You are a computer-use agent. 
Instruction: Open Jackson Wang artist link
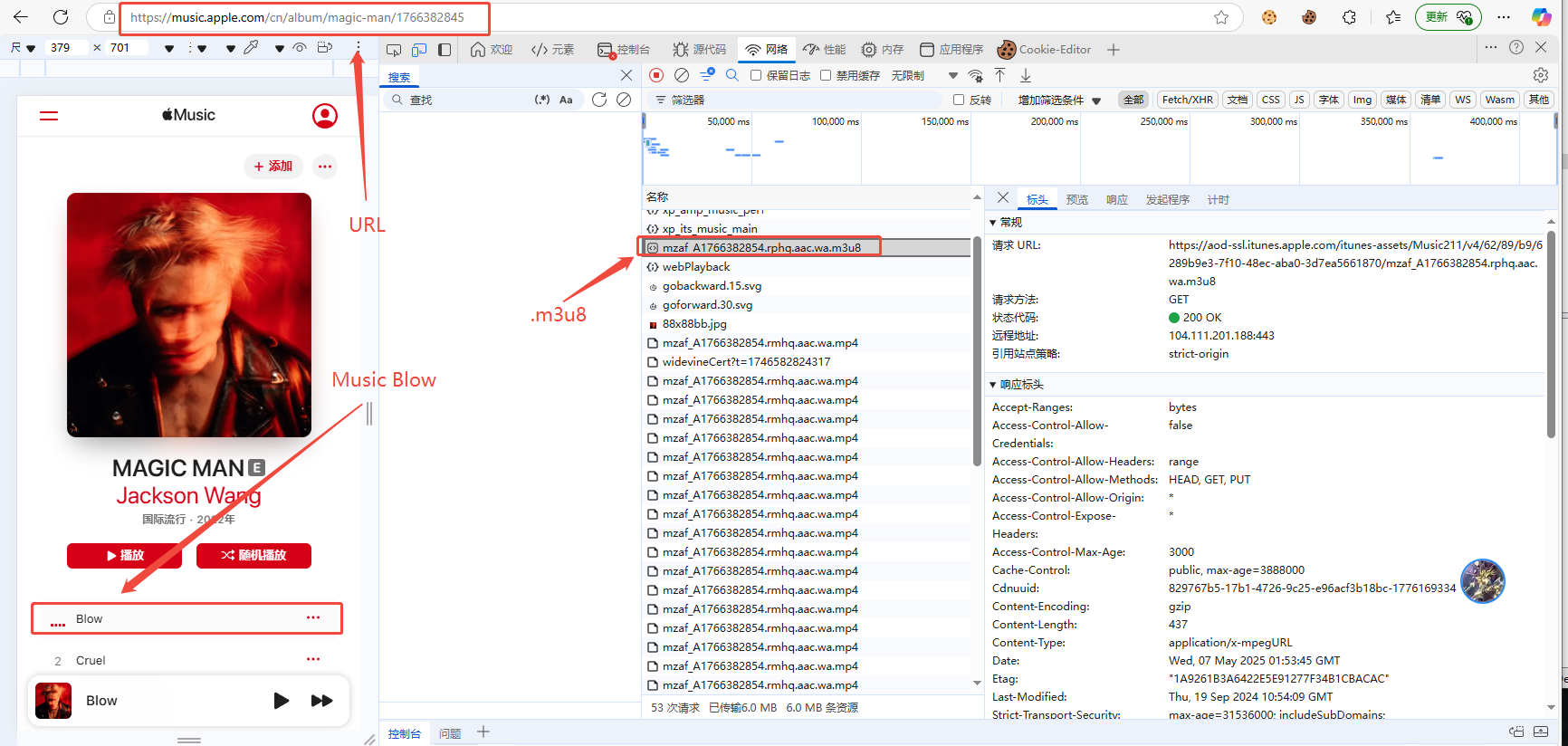coord(188,495)
